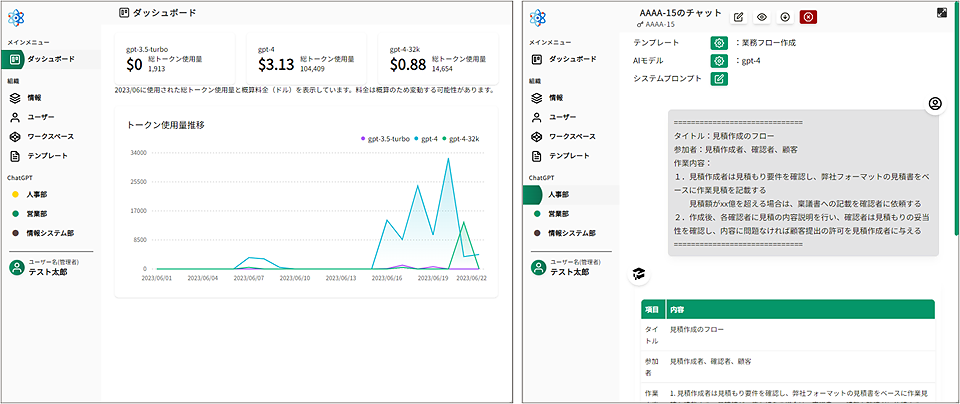Toggle chat visibility with the eye icon
960x404 pixels.
click(x=762, y=17)
